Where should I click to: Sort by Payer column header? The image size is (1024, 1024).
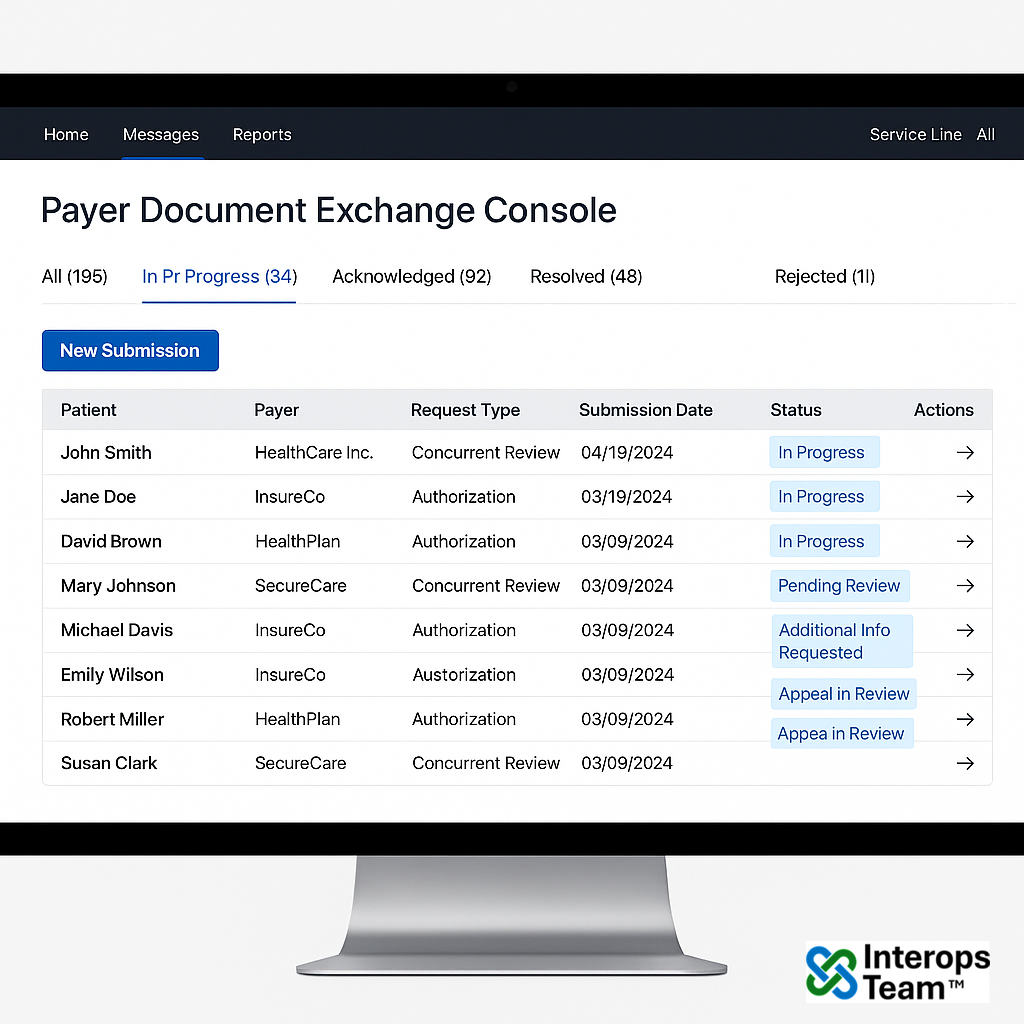click(x=276, y=410)
